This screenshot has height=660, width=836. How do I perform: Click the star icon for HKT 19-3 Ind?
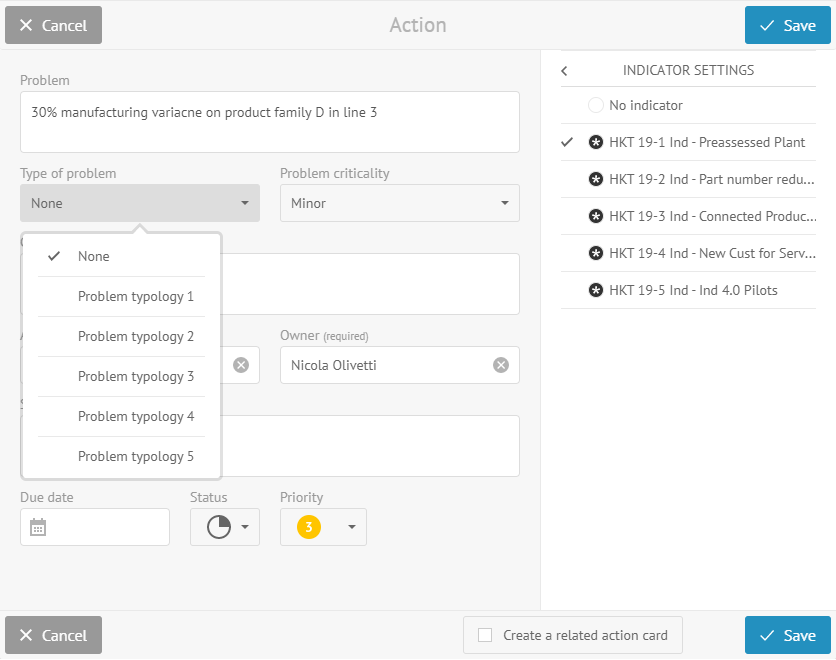click(x=596, y=216)
